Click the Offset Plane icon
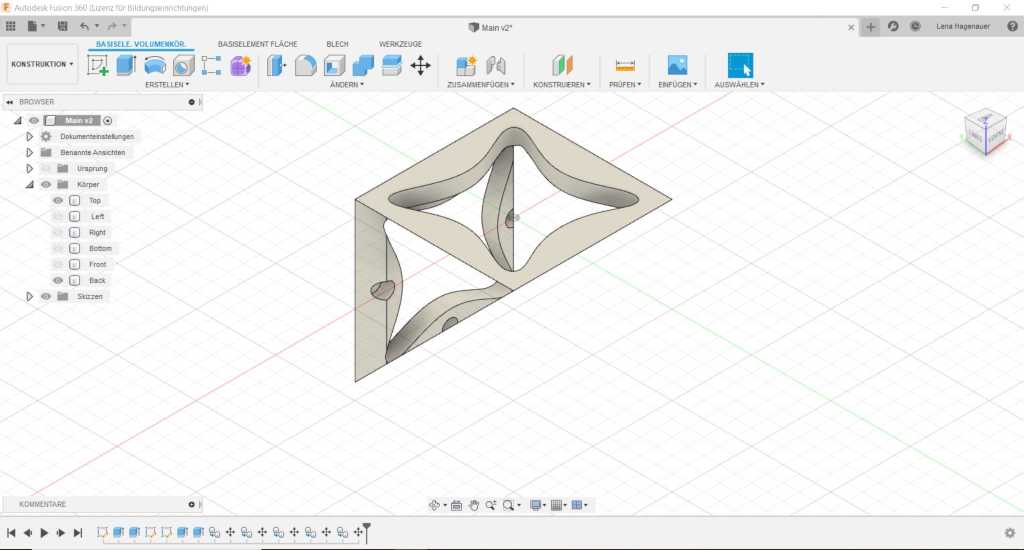Screen dimensions: 1024x550 pos(562,65)
